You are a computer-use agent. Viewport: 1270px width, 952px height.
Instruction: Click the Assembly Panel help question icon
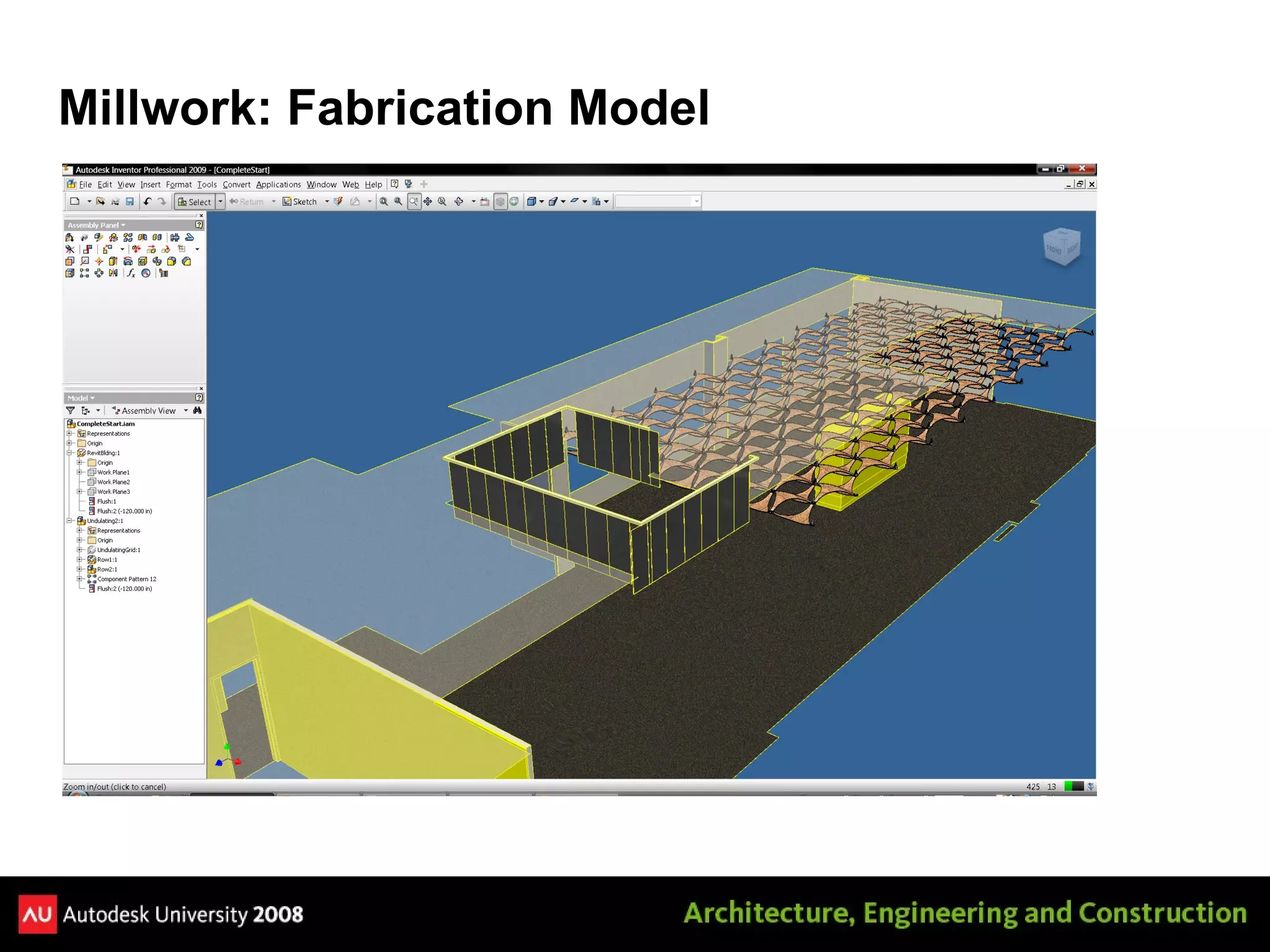pyautogui.click(x=199, y=224)
